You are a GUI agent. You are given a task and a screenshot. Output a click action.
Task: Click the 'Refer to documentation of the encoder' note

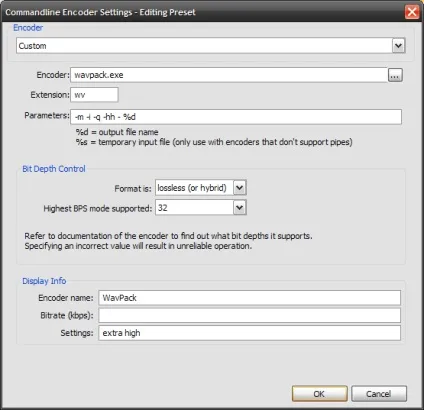tap(168, 236)
